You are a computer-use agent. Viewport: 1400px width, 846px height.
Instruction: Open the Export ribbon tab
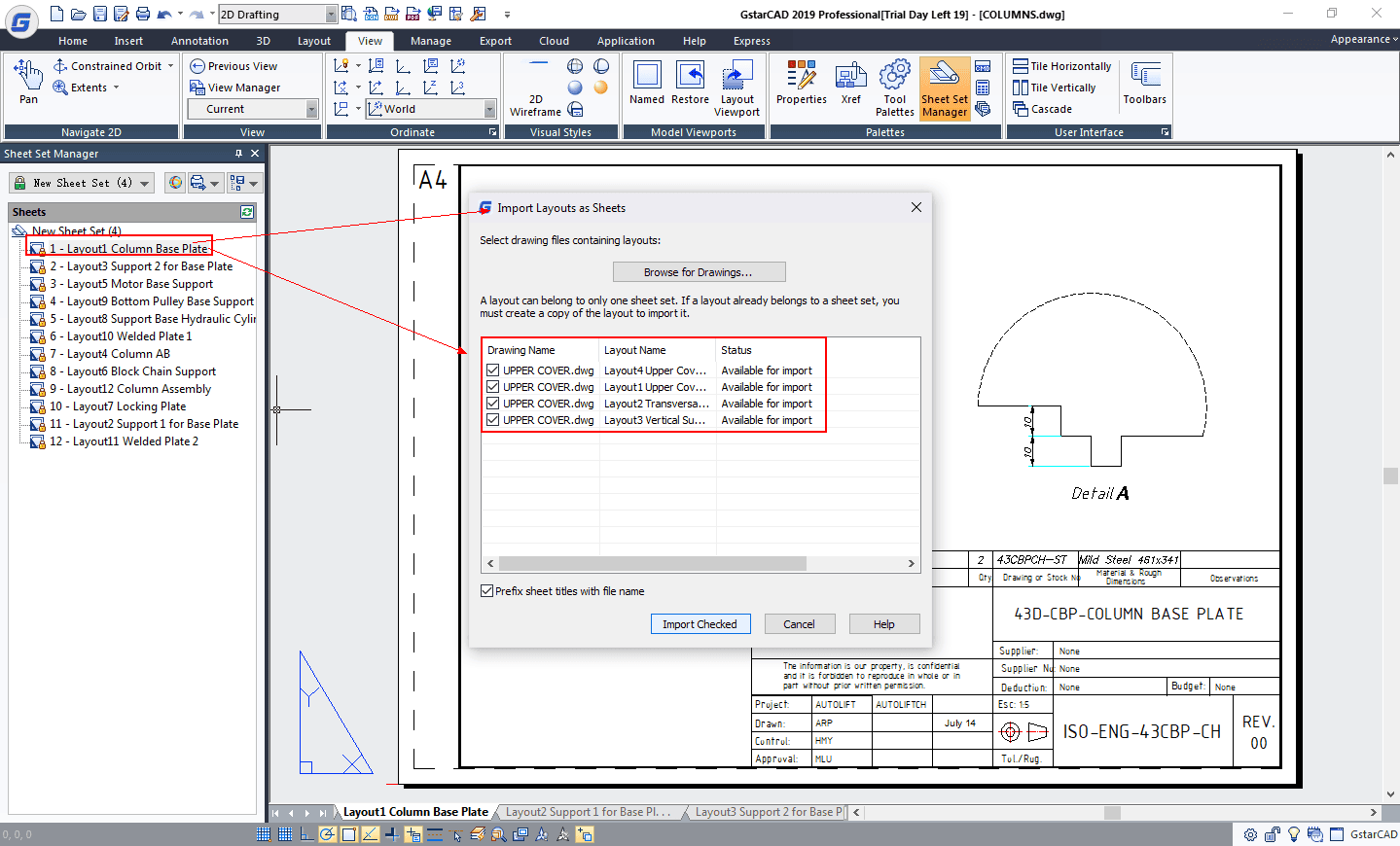pyautogui.click(x=495, y=41)
